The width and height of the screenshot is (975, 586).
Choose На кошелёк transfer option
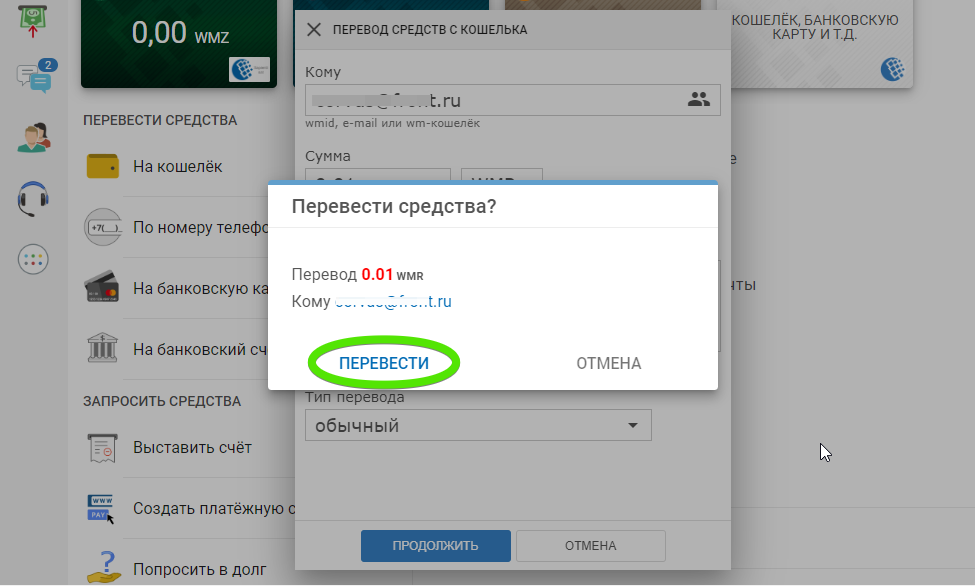pyautogui.click(x=177, y=167)
